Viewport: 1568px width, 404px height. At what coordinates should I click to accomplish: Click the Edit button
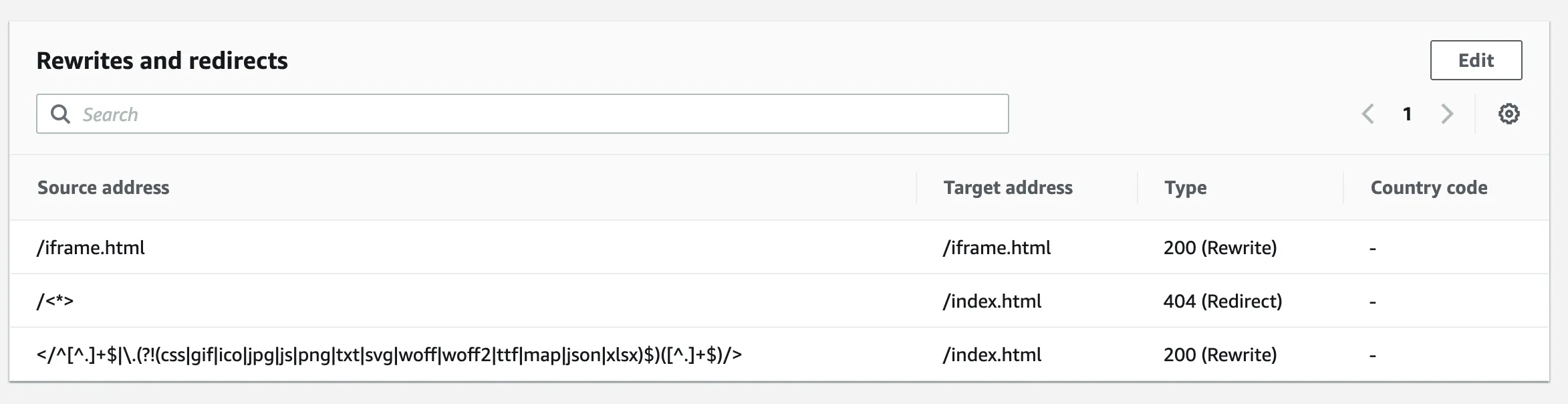(1475, 60)
